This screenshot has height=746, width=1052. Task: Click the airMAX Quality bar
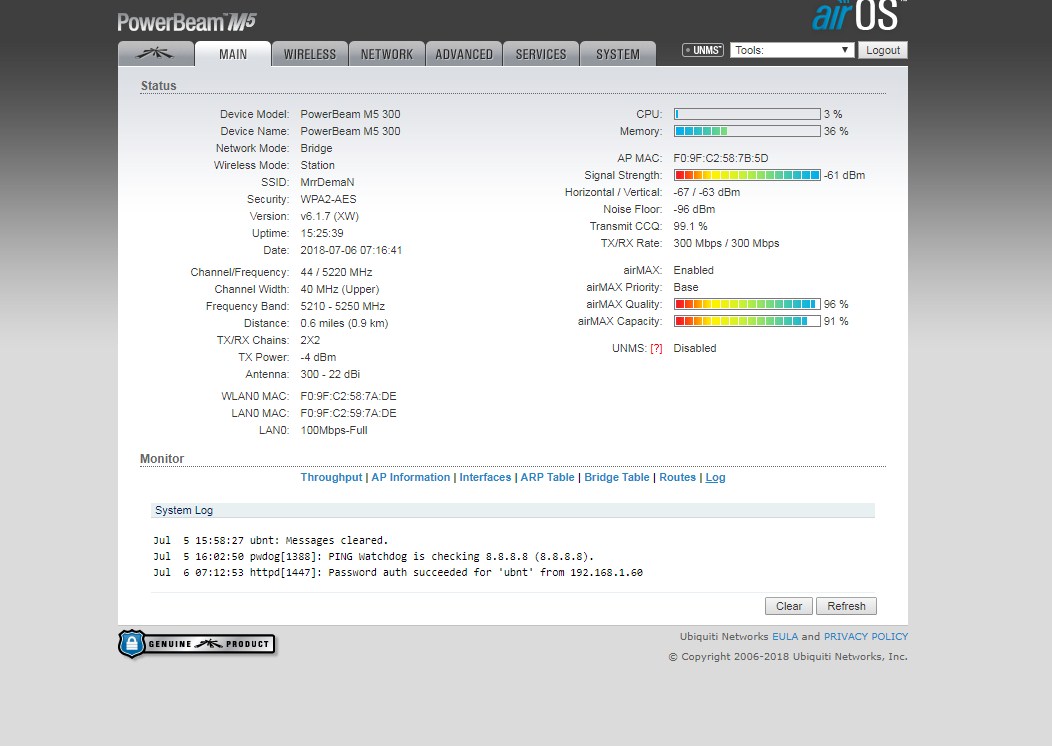[747, 304]
